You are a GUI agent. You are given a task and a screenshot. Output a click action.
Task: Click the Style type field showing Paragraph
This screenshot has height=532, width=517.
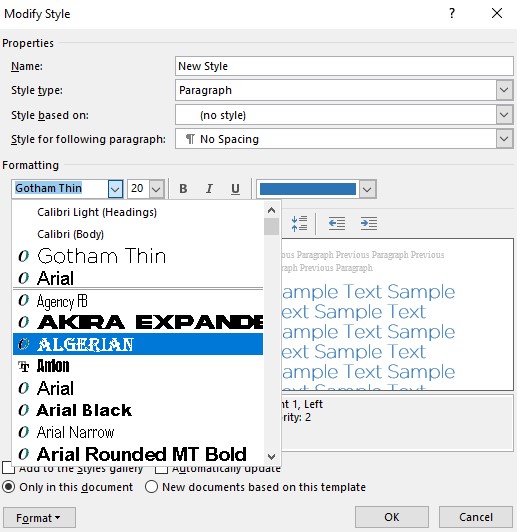[336, 90]
